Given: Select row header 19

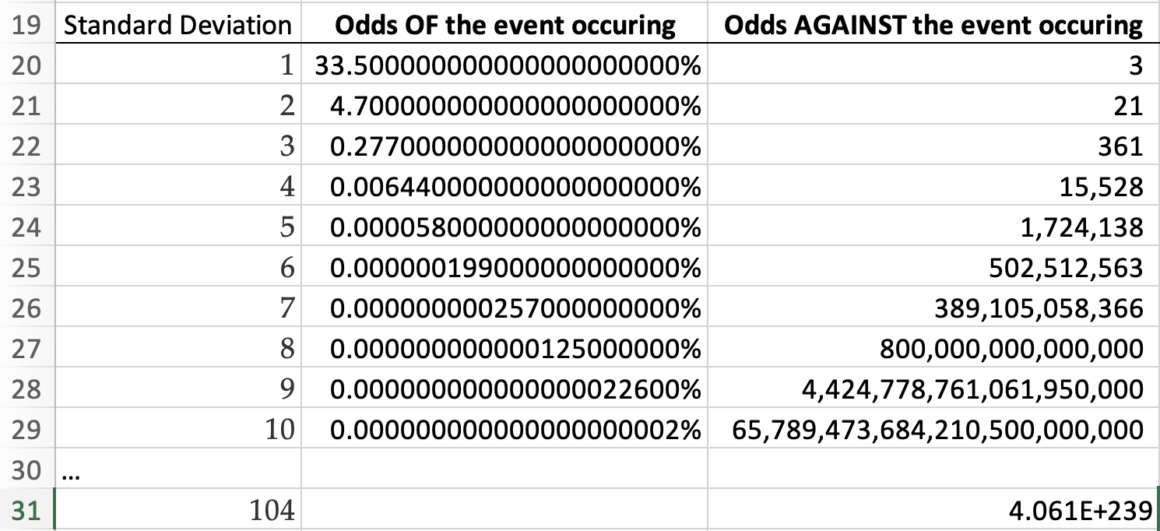Looking at the screenshot, I should tap(27, 25).
